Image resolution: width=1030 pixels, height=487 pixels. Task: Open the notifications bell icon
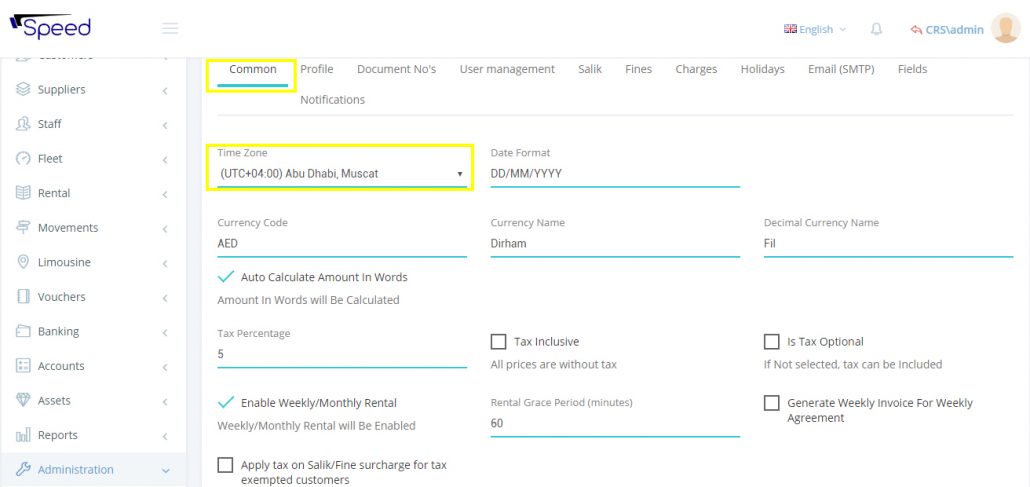tap(876, 29)
